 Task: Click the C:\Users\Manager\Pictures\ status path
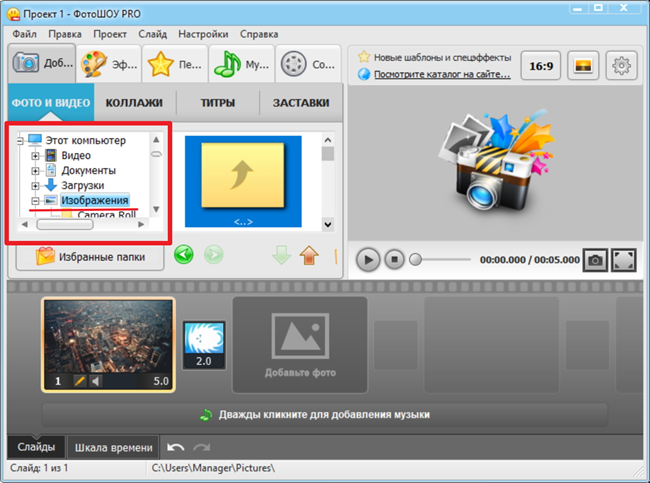click(x=213, y=468)
